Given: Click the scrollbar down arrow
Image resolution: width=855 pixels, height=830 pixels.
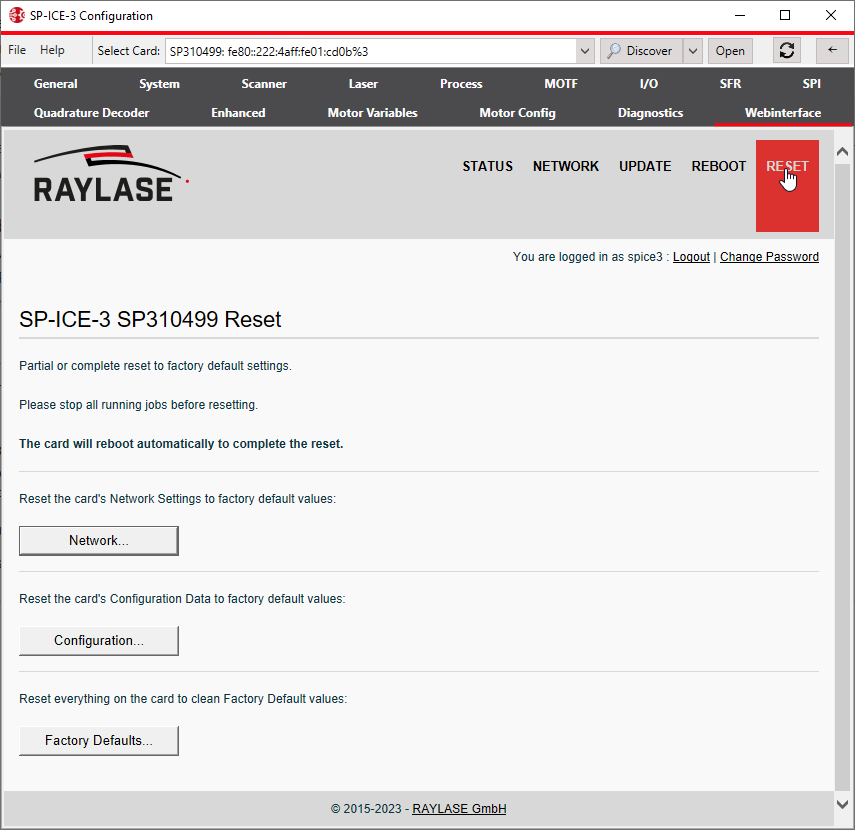Looking at the screenshot, I should tap(842, 804).
